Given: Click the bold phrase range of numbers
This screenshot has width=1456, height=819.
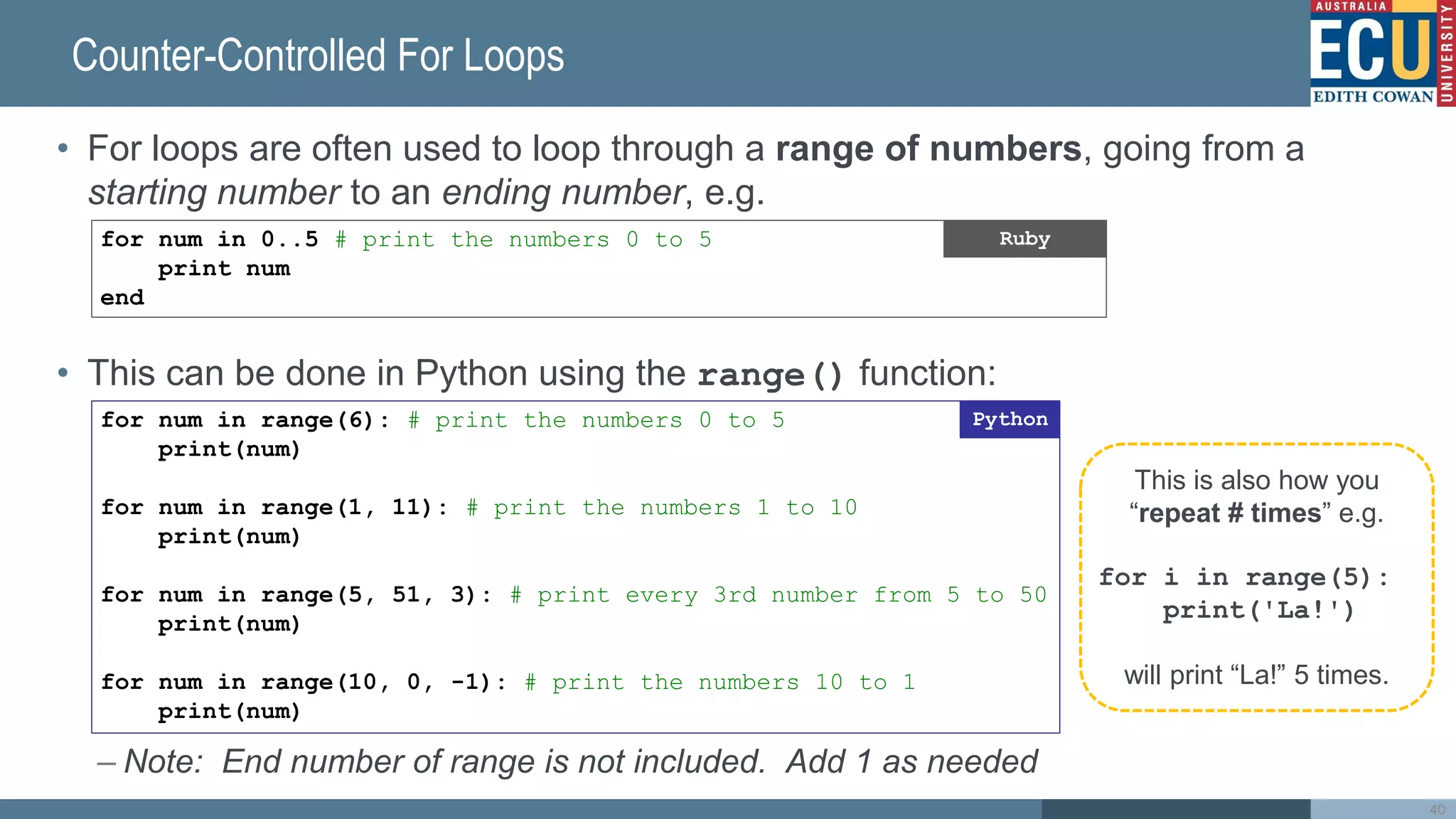Looking at the screenshot, I should [928, 149].
